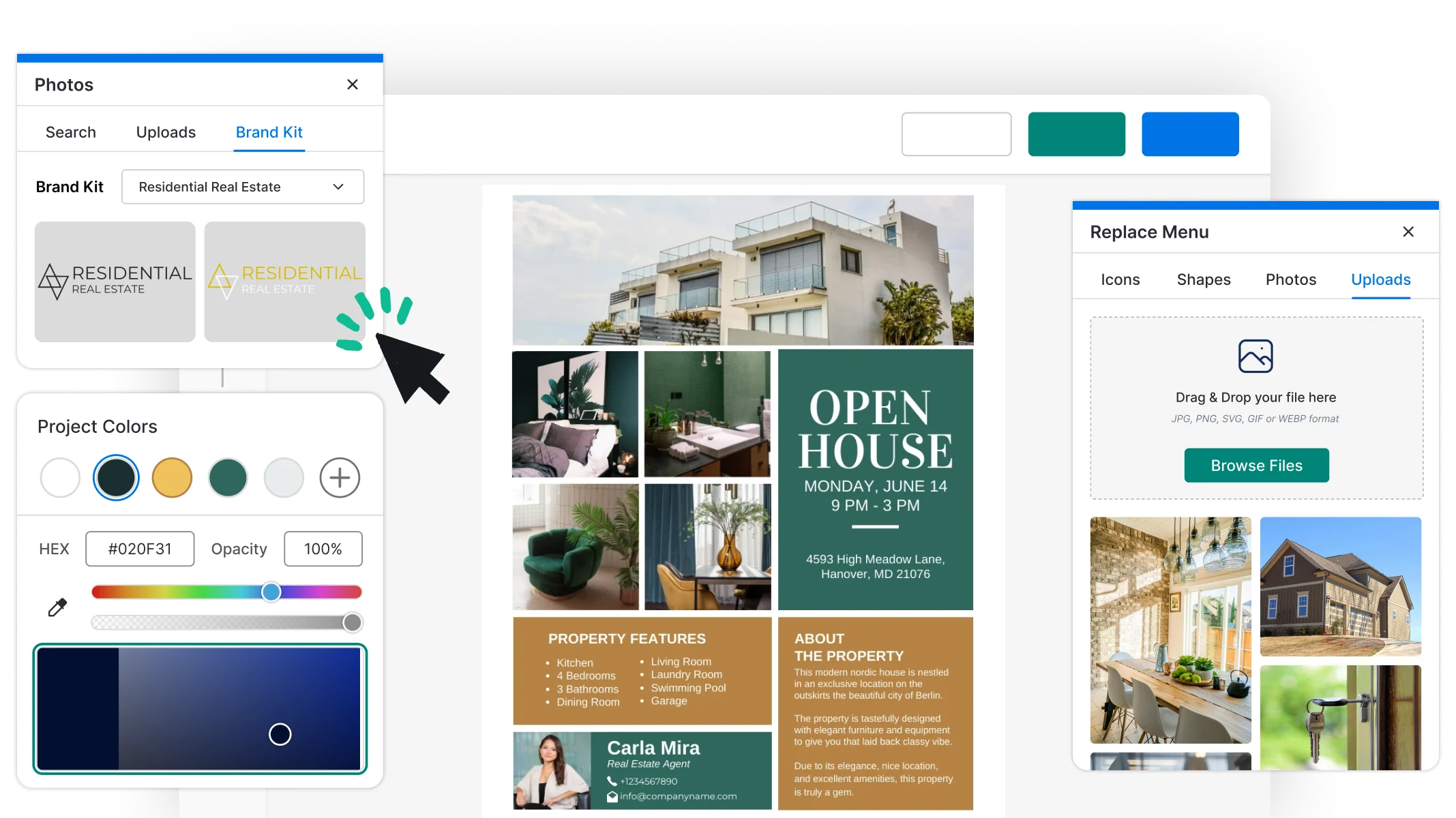Pick the yellow Residential Real Estate logo

[285, 282]
